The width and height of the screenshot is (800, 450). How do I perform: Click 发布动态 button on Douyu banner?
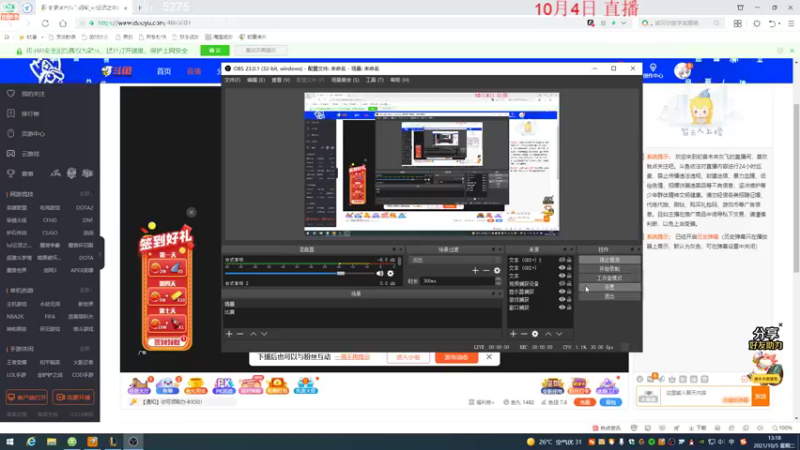pyautogui.click(x=456, y=357)
